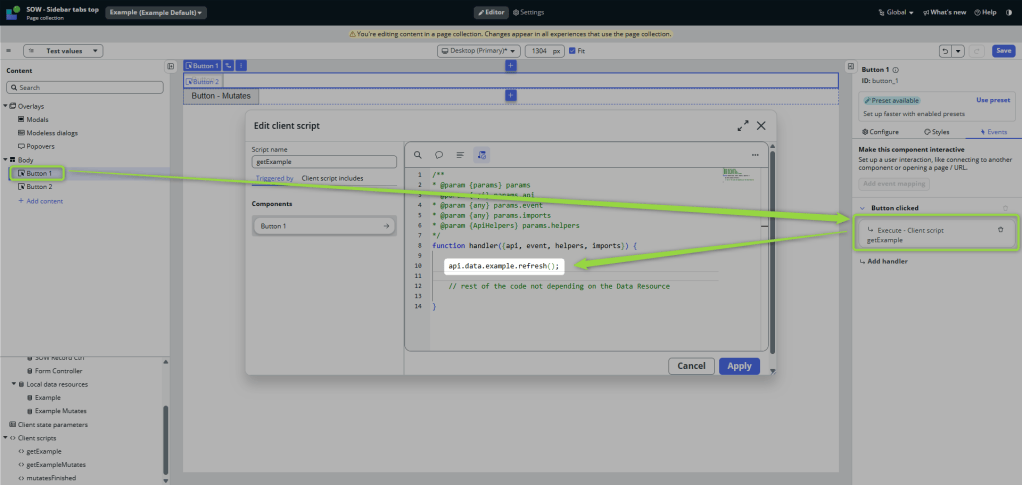Switch to the Editor tab

tap(491, 12)
